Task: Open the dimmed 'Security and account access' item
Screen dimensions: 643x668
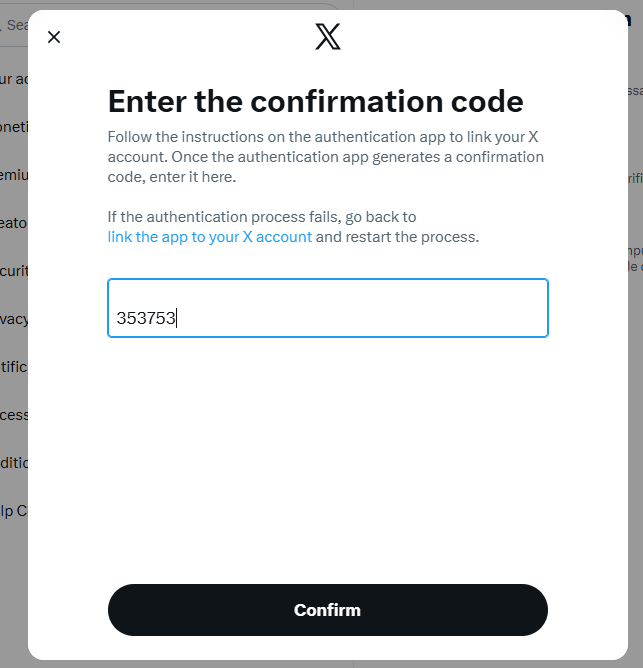Action: point(14,271)
